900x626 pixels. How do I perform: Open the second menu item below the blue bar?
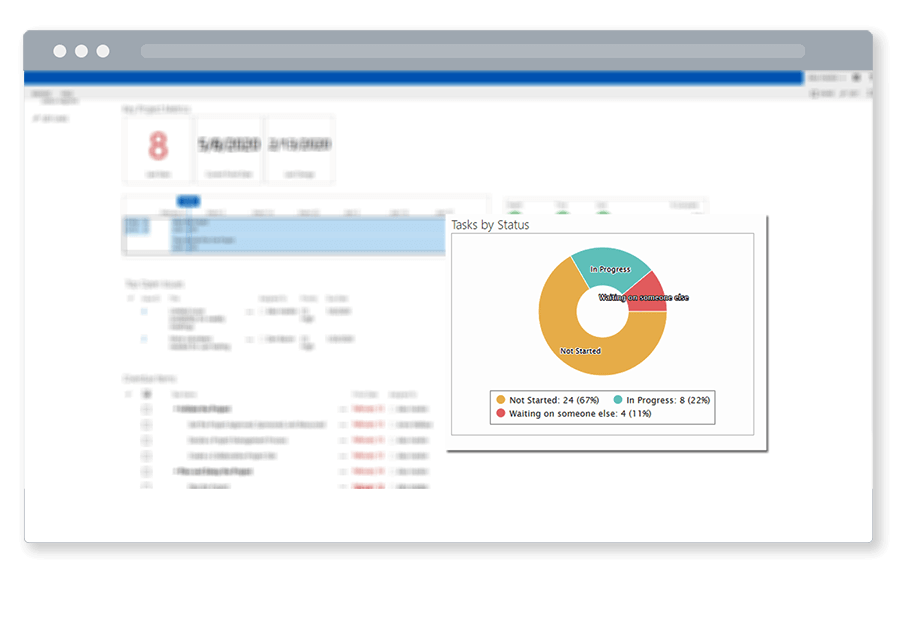coord(67,94)
